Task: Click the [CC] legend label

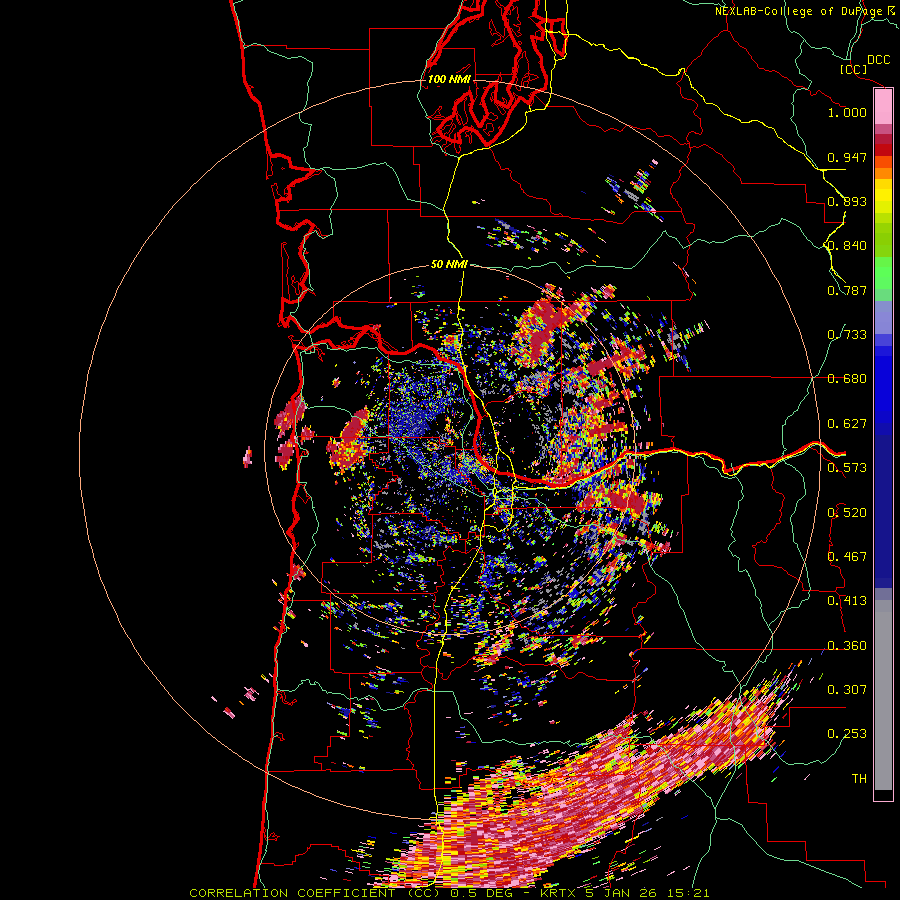Action: 853,69
